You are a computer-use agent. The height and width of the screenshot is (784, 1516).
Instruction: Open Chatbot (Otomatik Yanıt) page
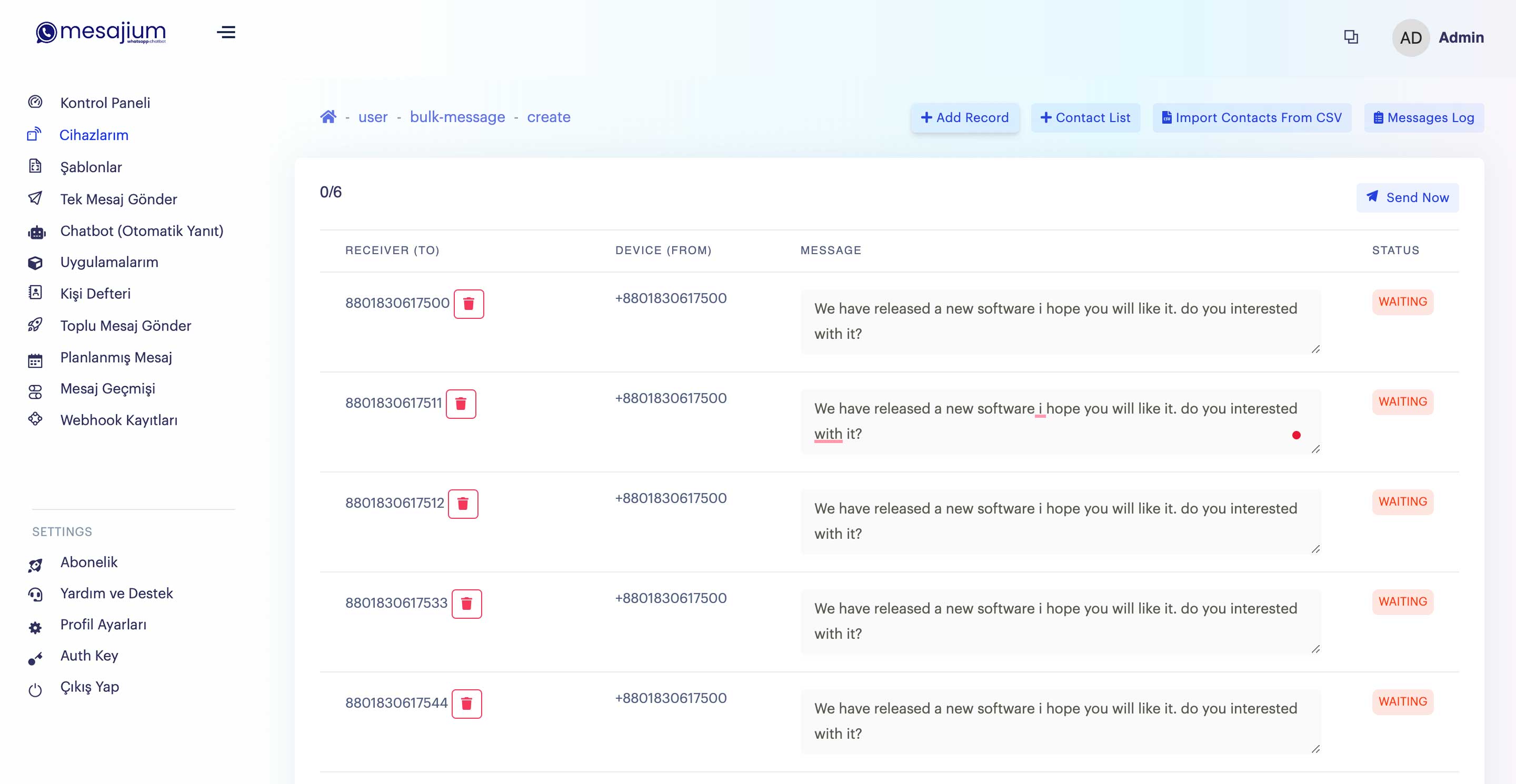(x=142, y=230)
